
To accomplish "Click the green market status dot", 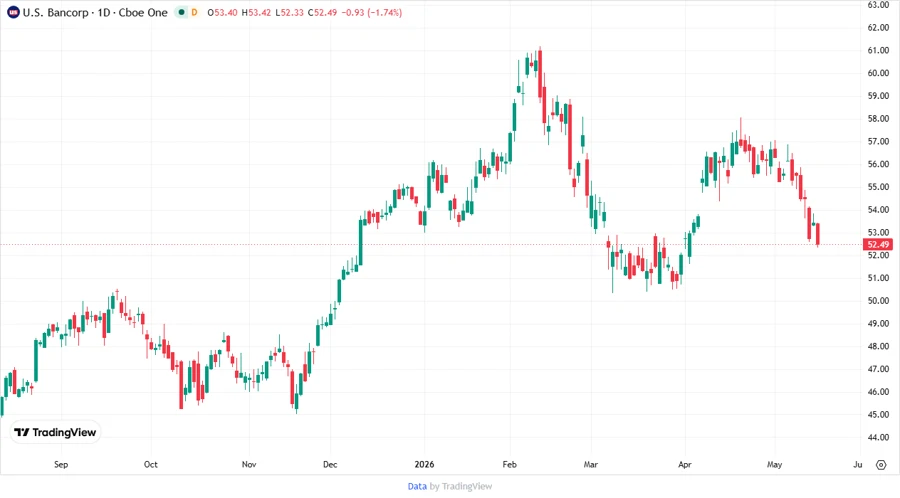I will [x=181, y=12].
